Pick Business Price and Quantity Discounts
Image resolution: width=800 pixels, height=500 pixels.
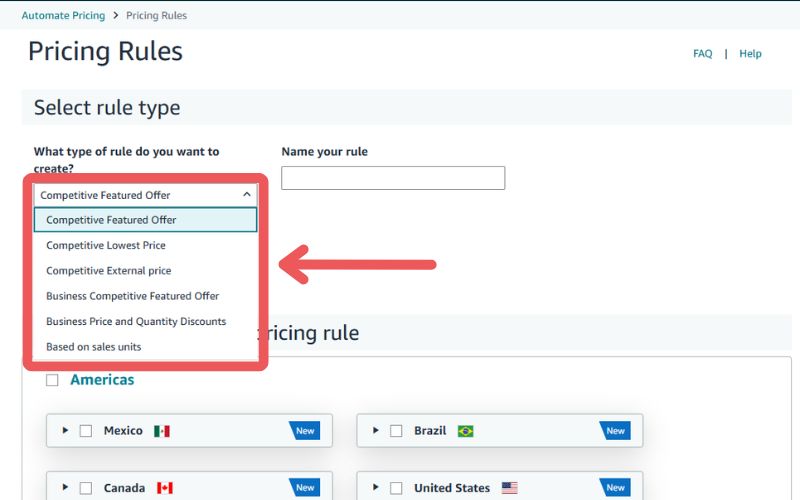coord(145,321)
